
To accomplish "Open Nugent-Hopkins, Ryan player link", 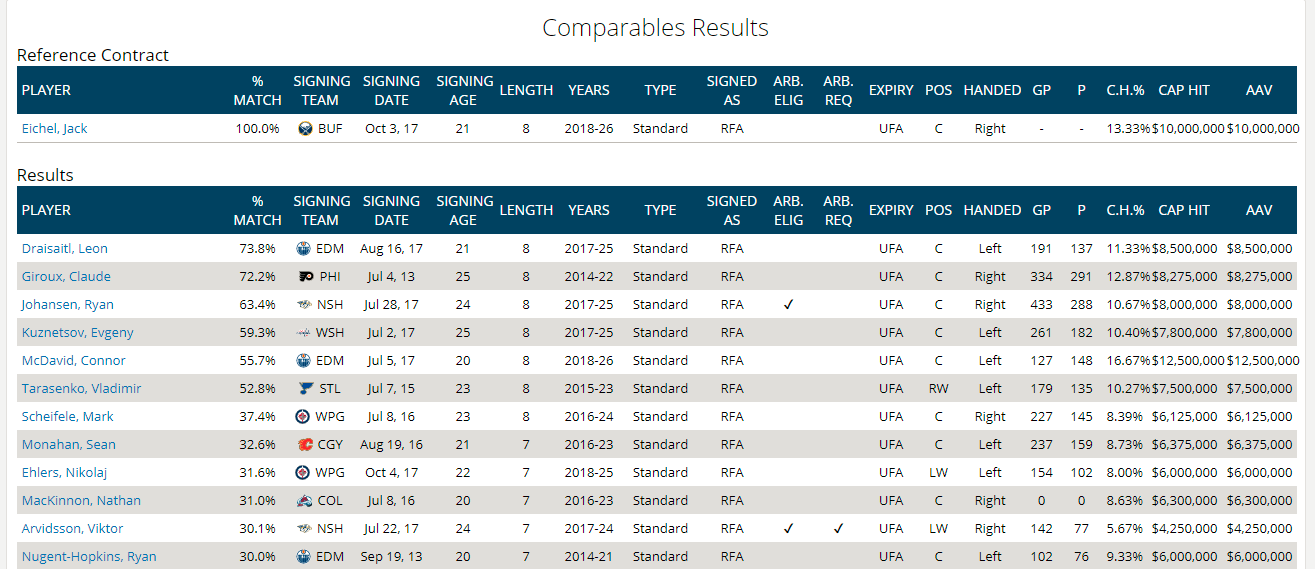I will 89,557.
